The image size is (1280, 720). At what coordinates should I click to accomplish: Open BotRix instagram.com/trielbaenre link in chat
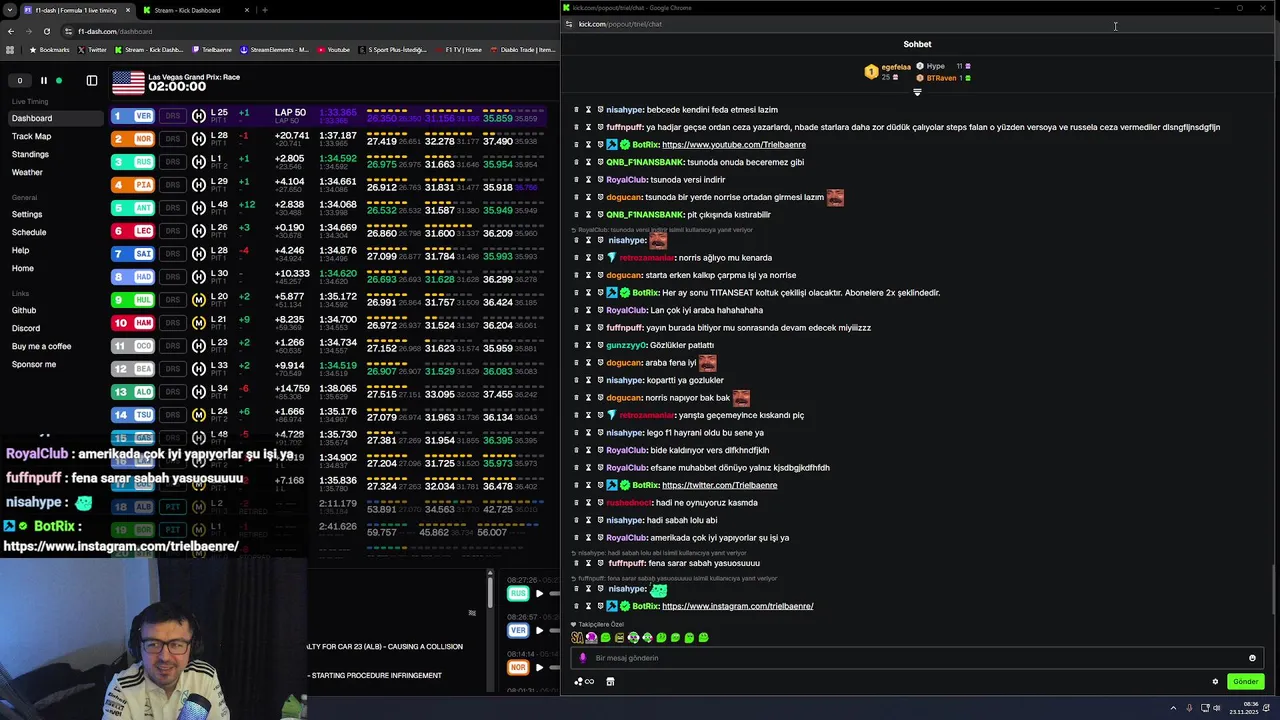[x=737, y=606]
